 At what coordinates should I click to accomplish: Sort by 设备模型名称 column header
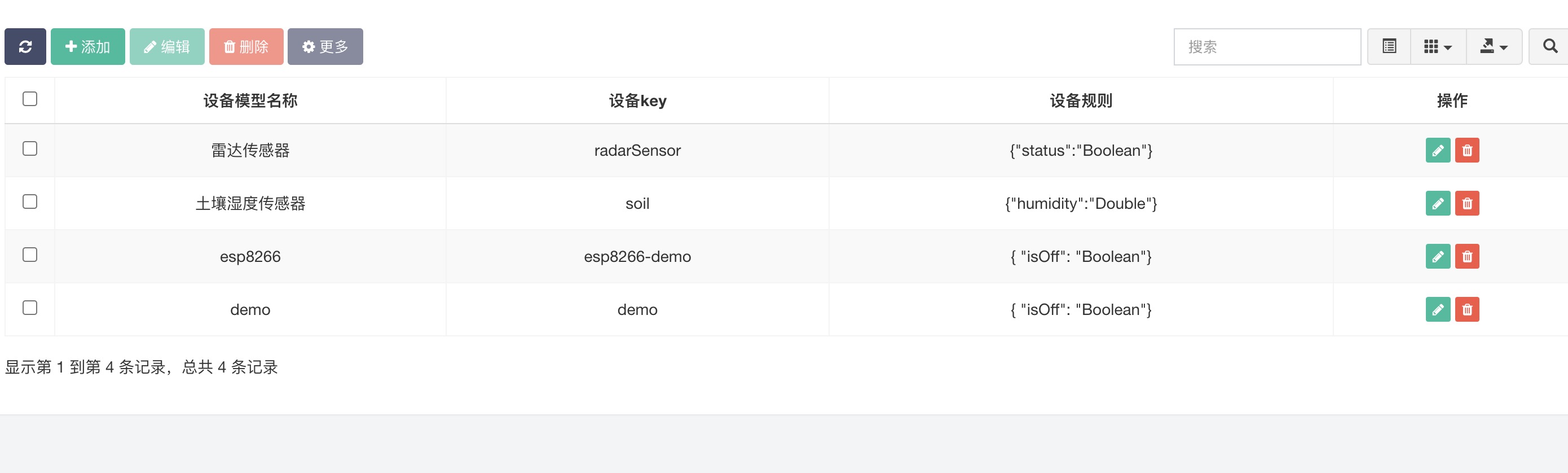(x=250, y=100)
